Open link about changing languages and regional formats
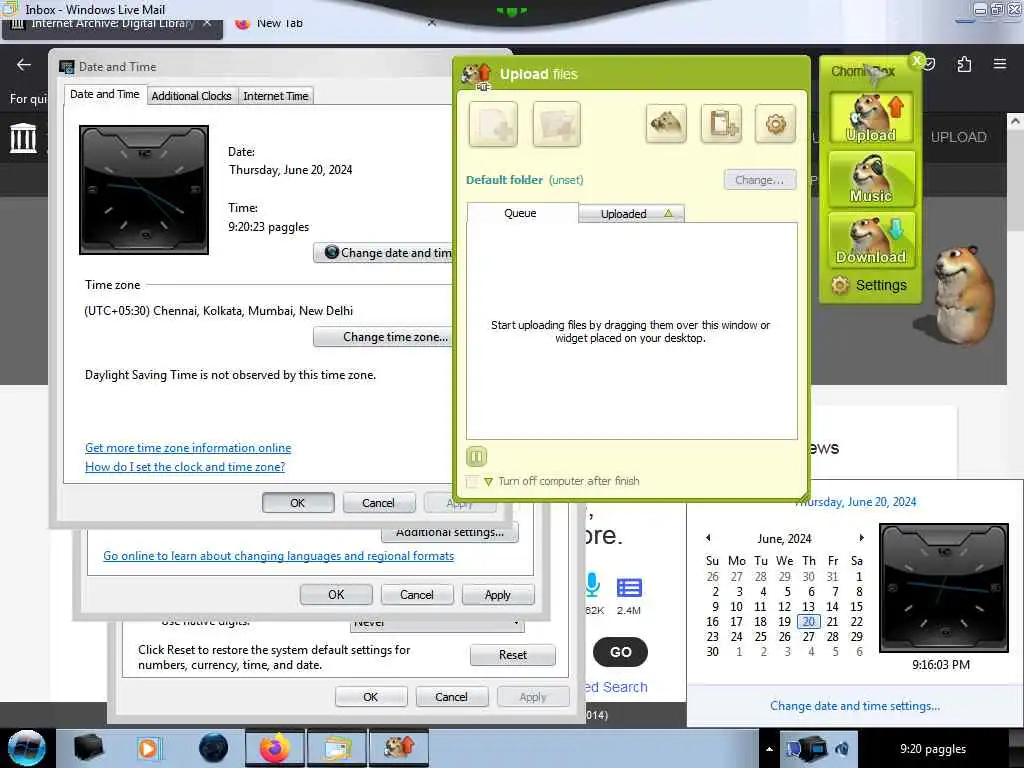The image size is (1024, 768). (279, 556)
